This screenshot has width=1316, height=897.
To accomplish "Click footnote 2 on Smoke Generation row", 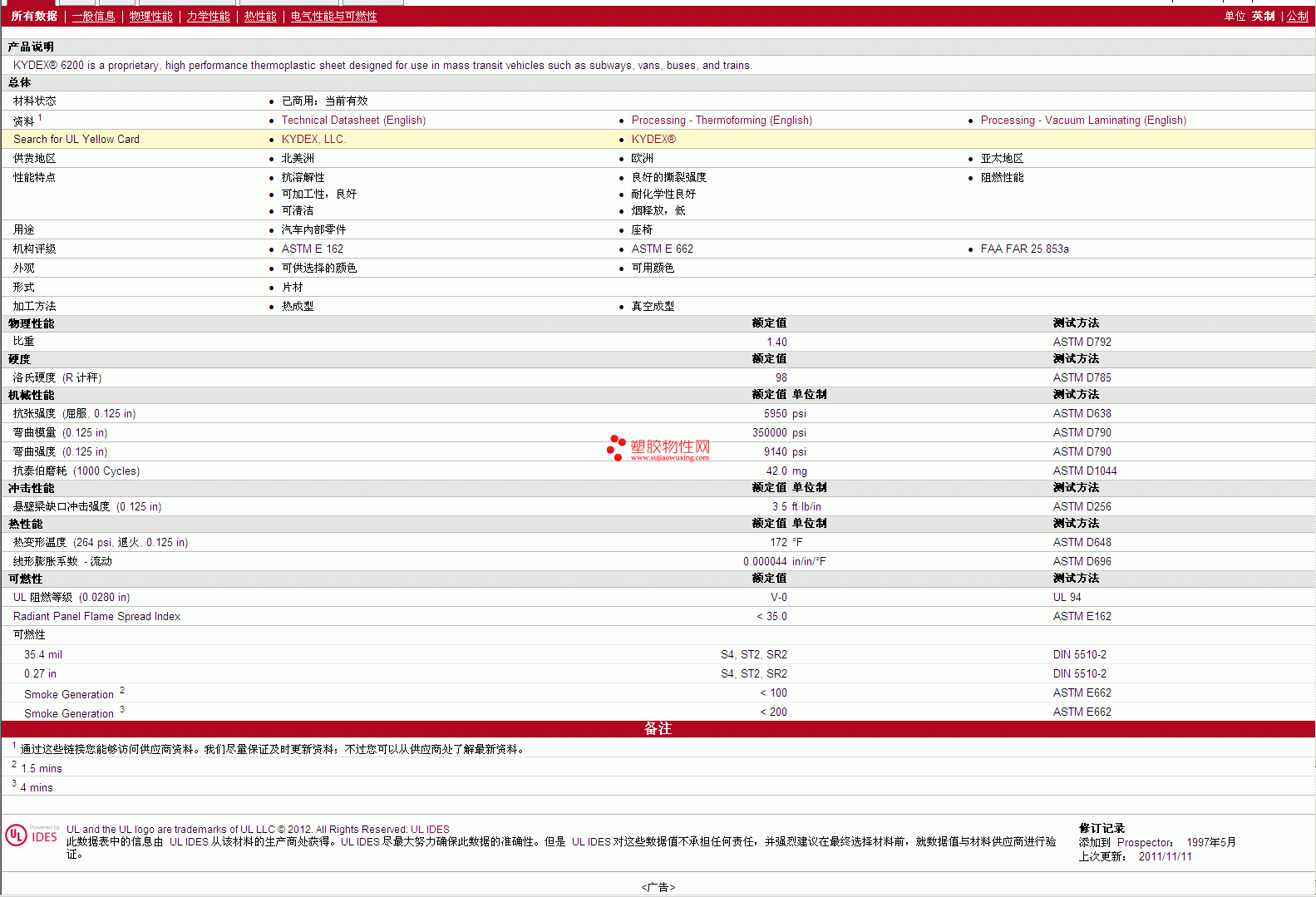I will (122, 690).
